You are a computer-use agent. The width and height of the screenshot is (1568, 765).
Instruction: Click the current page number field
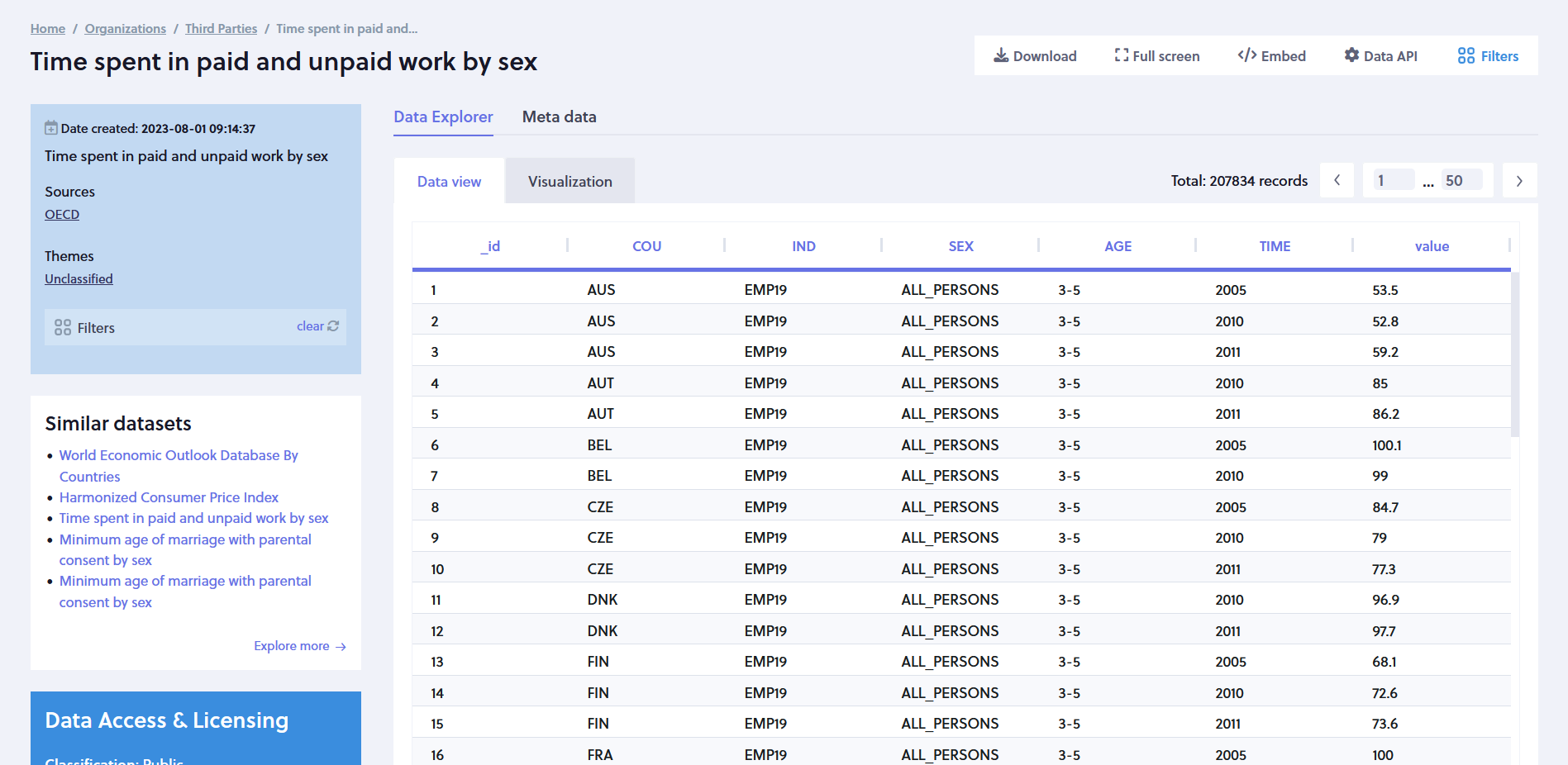[x=1392, y=181]
